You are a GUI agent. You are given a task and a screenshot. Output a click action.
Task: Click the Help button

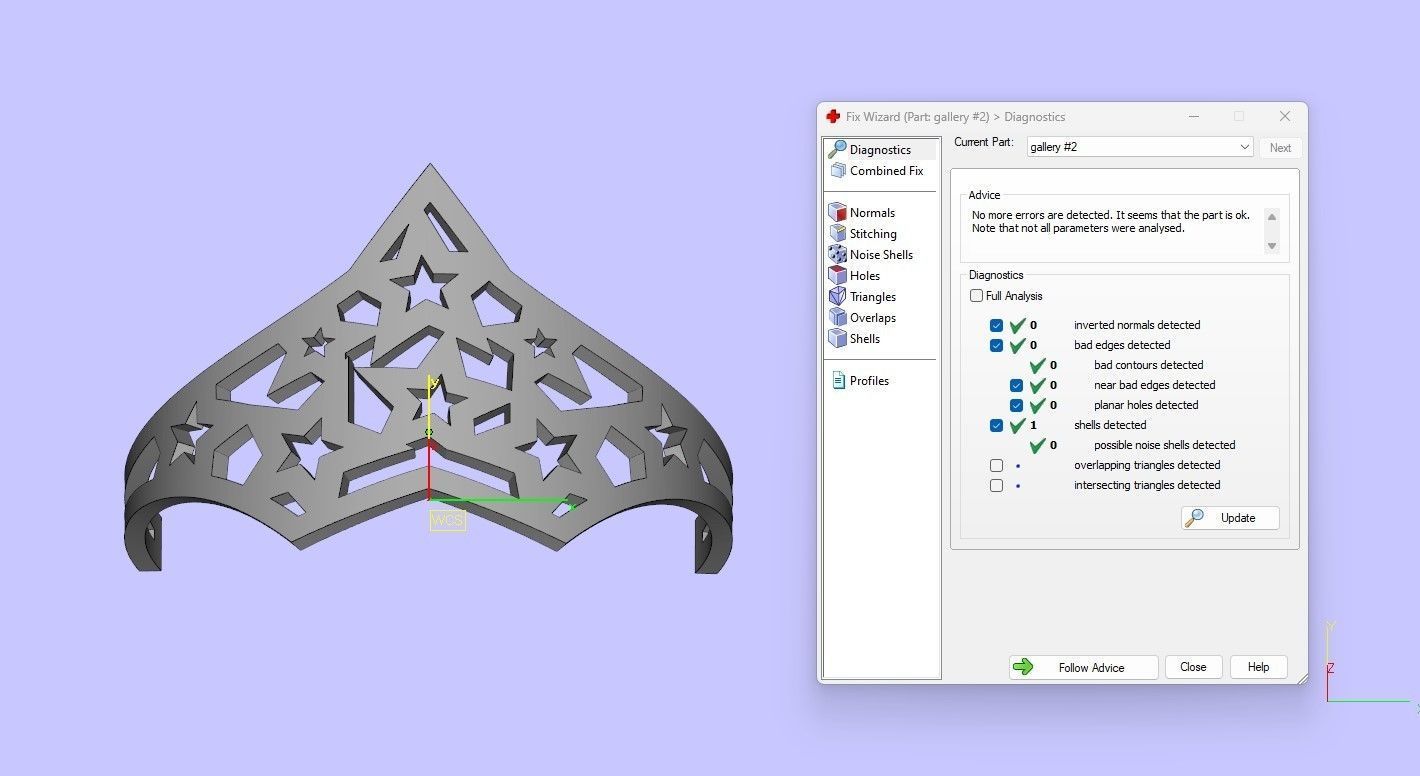[x=1258, y=667]
